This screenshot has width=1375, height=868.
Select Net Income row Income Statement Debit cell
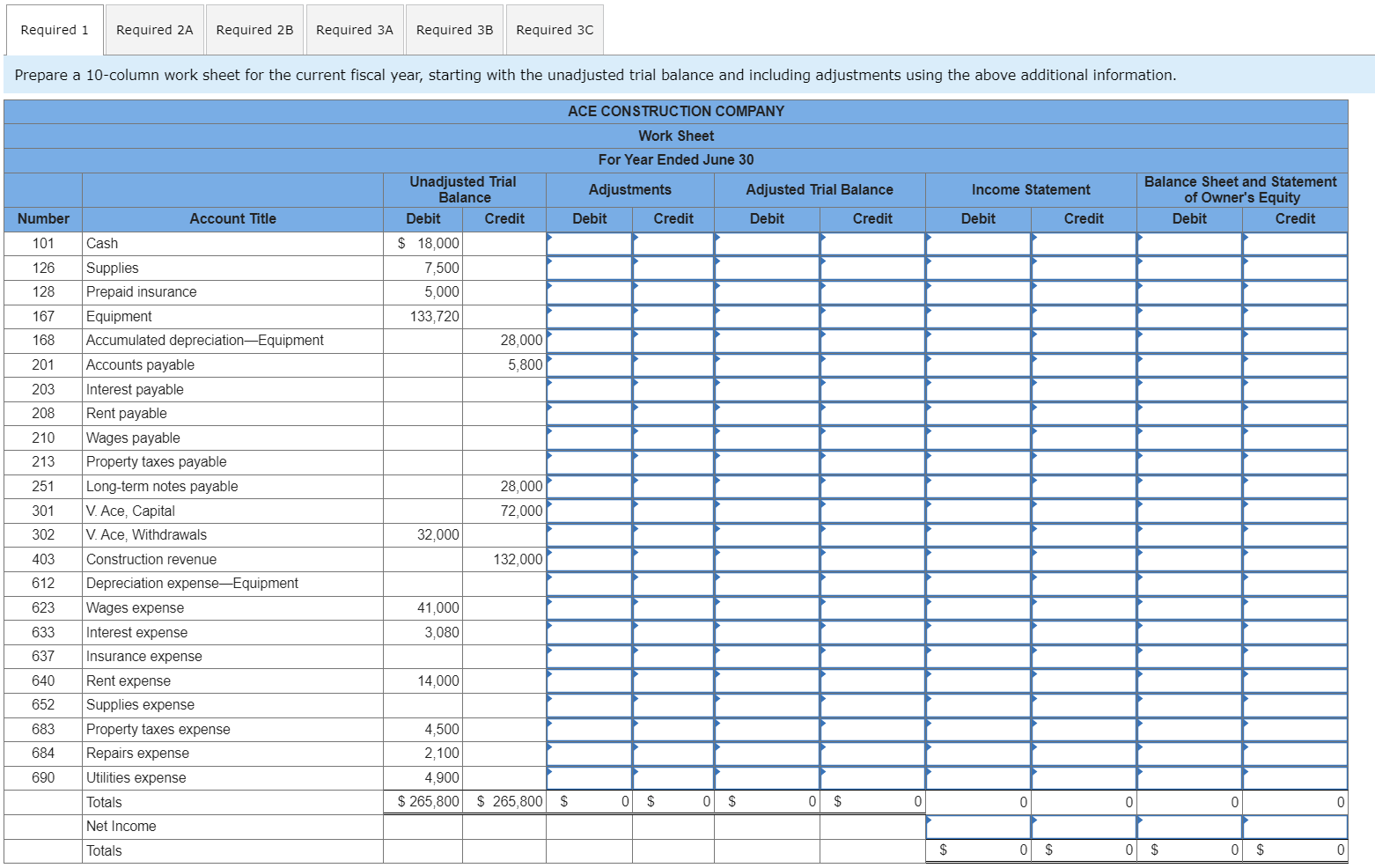pos(979,827)
